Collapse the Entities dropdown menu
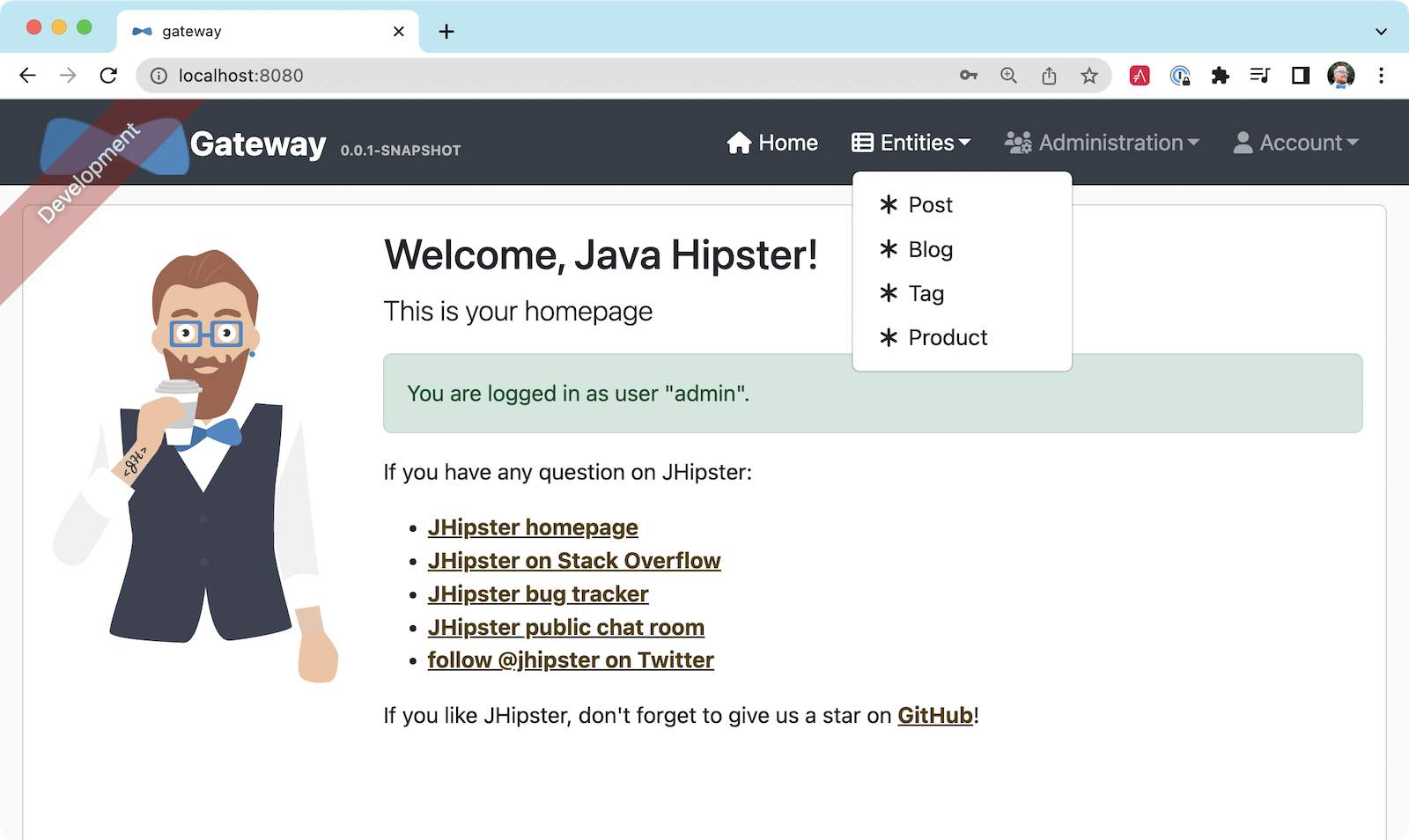This screenshot has height=840, width=1409. [x=911, y=143]
